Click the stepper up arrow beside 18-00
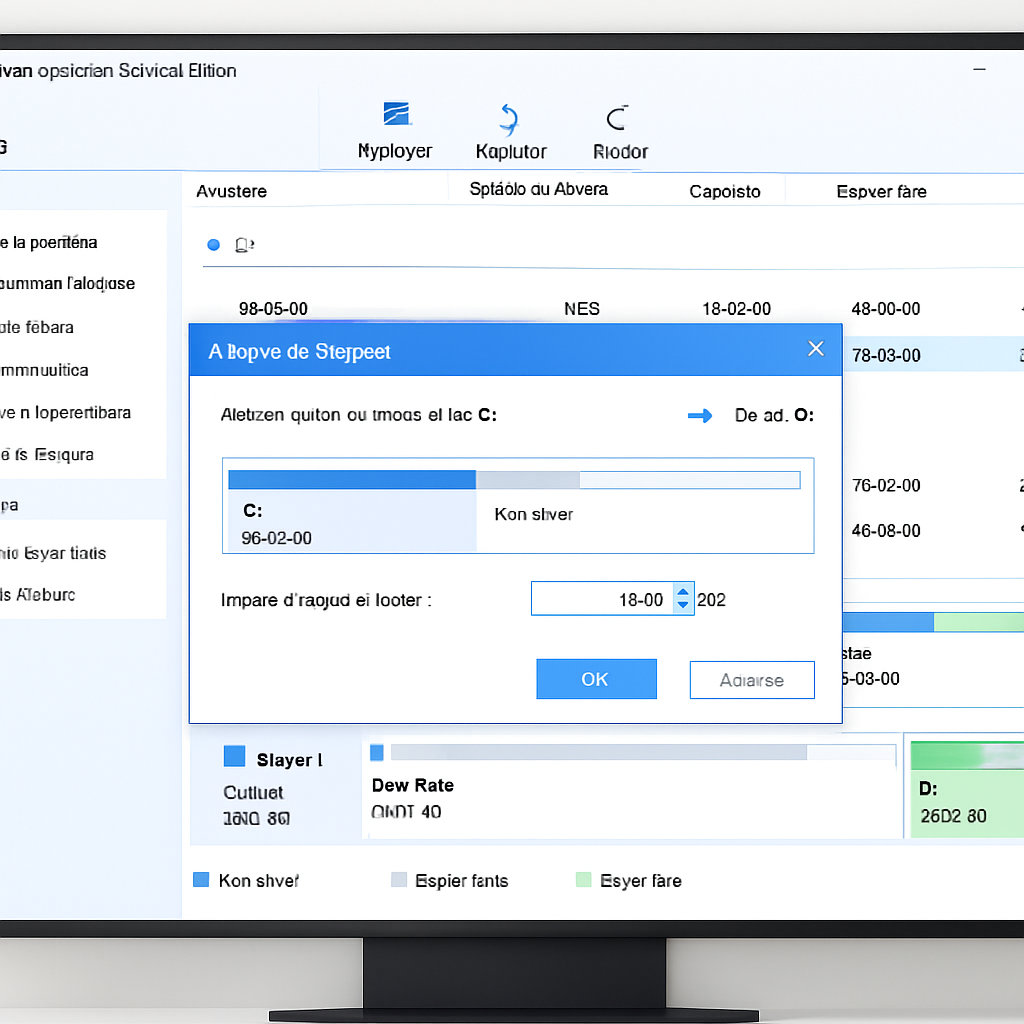 coord(683,591)
